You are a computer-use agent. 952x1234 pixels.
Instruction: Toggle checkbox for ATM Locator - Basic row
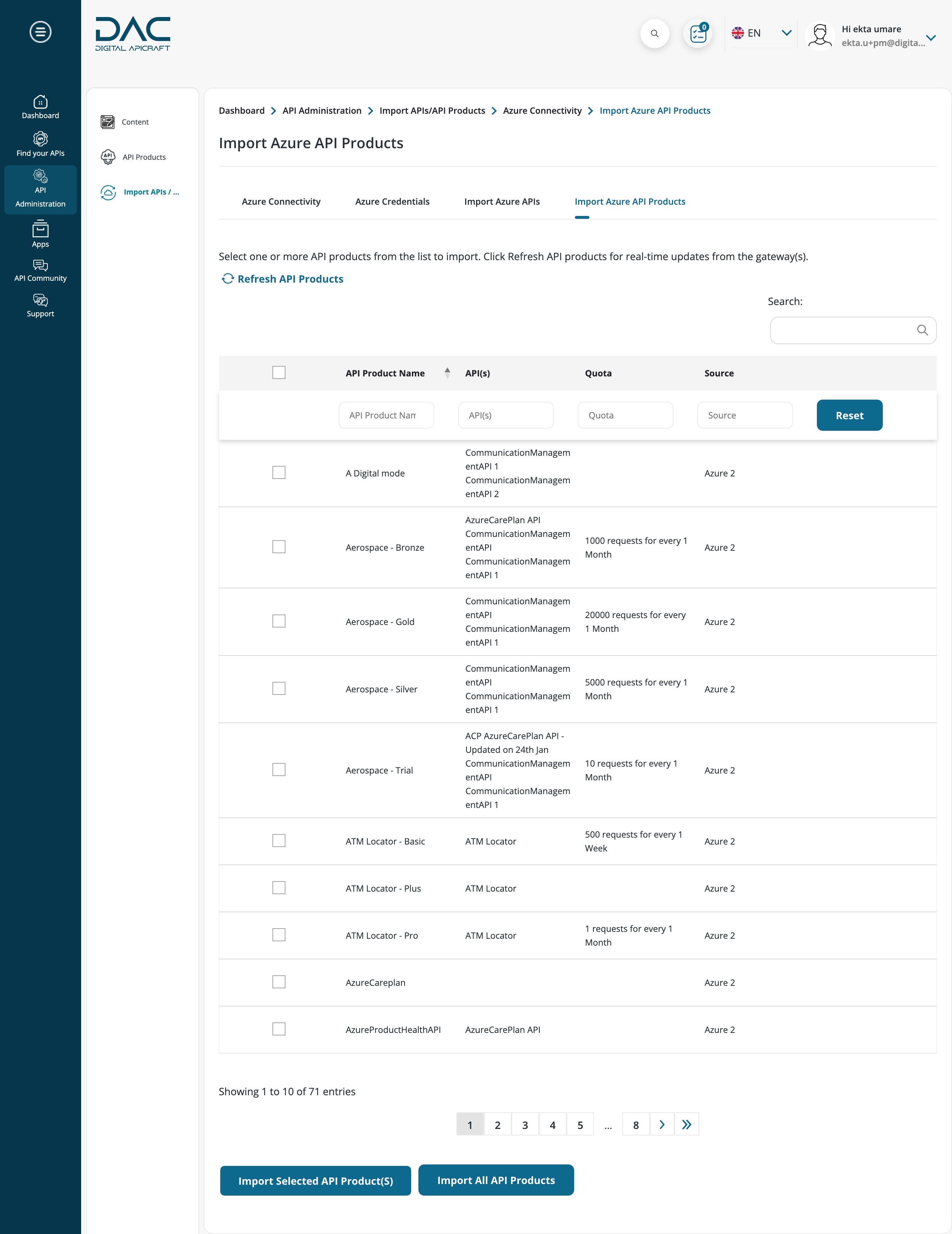[280, 841]
